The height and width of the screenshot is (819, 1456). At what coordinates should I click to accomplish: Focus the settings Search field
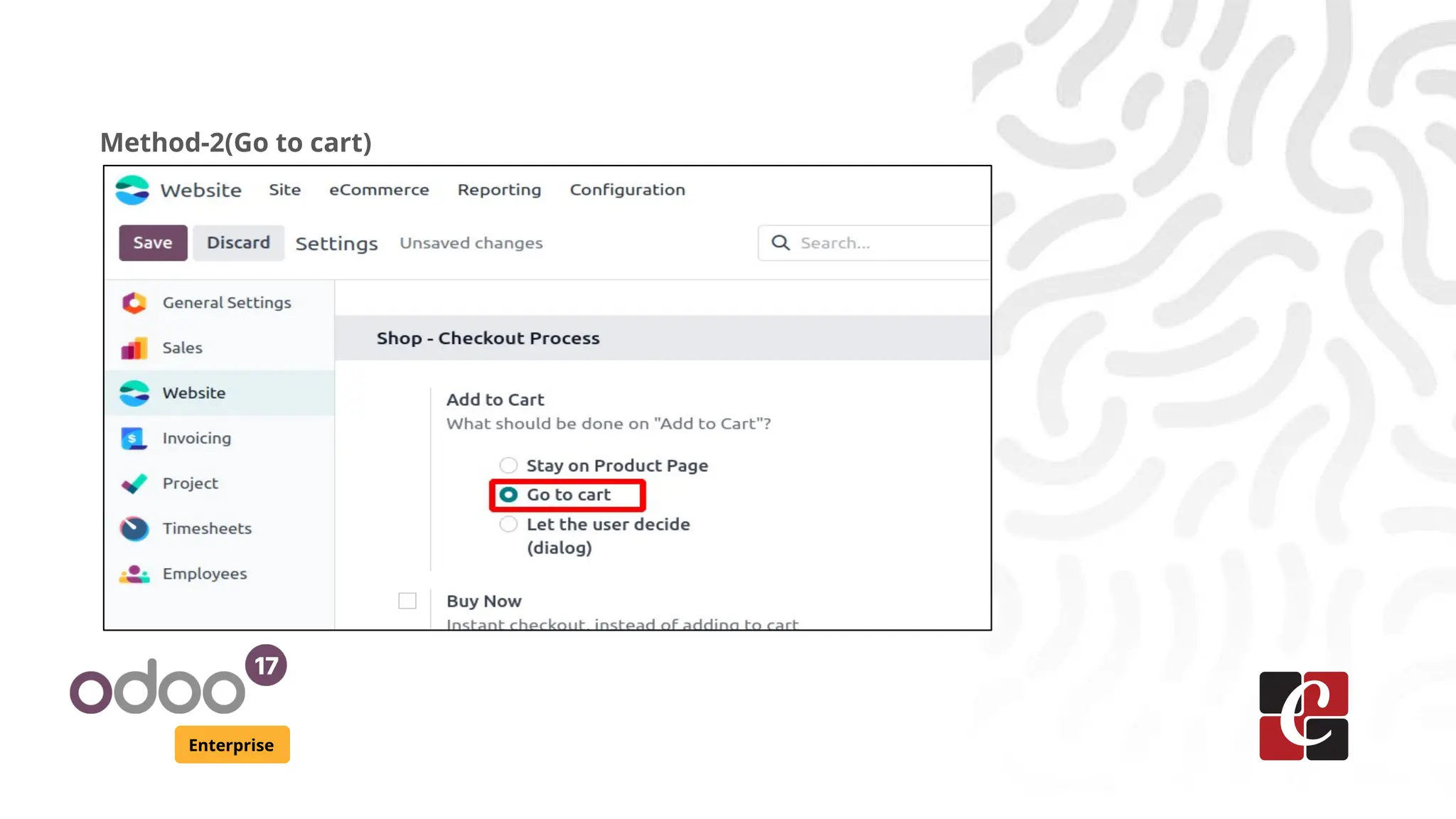[874, 243]
